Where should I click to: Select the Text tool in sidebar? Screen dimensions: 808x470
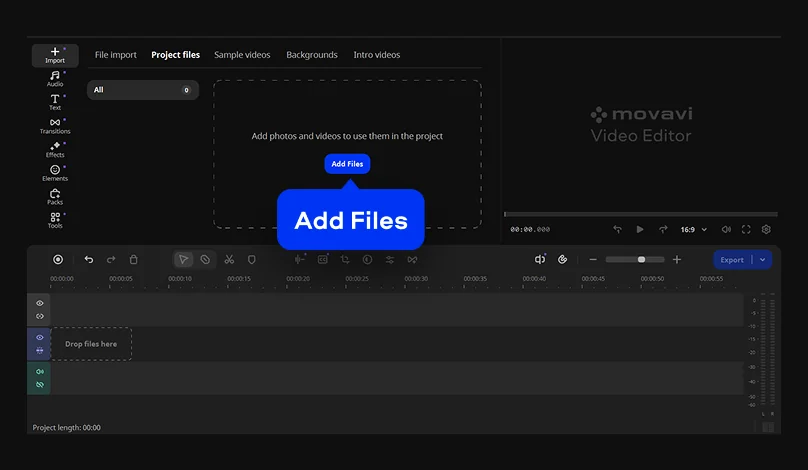point(55,101)
